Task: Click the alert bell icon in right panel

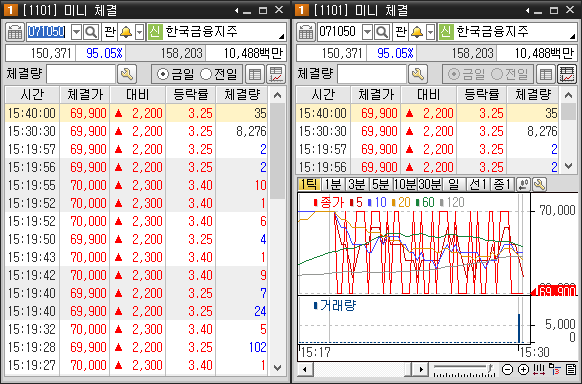Action: pyautogui.click(x=417, y=32)
